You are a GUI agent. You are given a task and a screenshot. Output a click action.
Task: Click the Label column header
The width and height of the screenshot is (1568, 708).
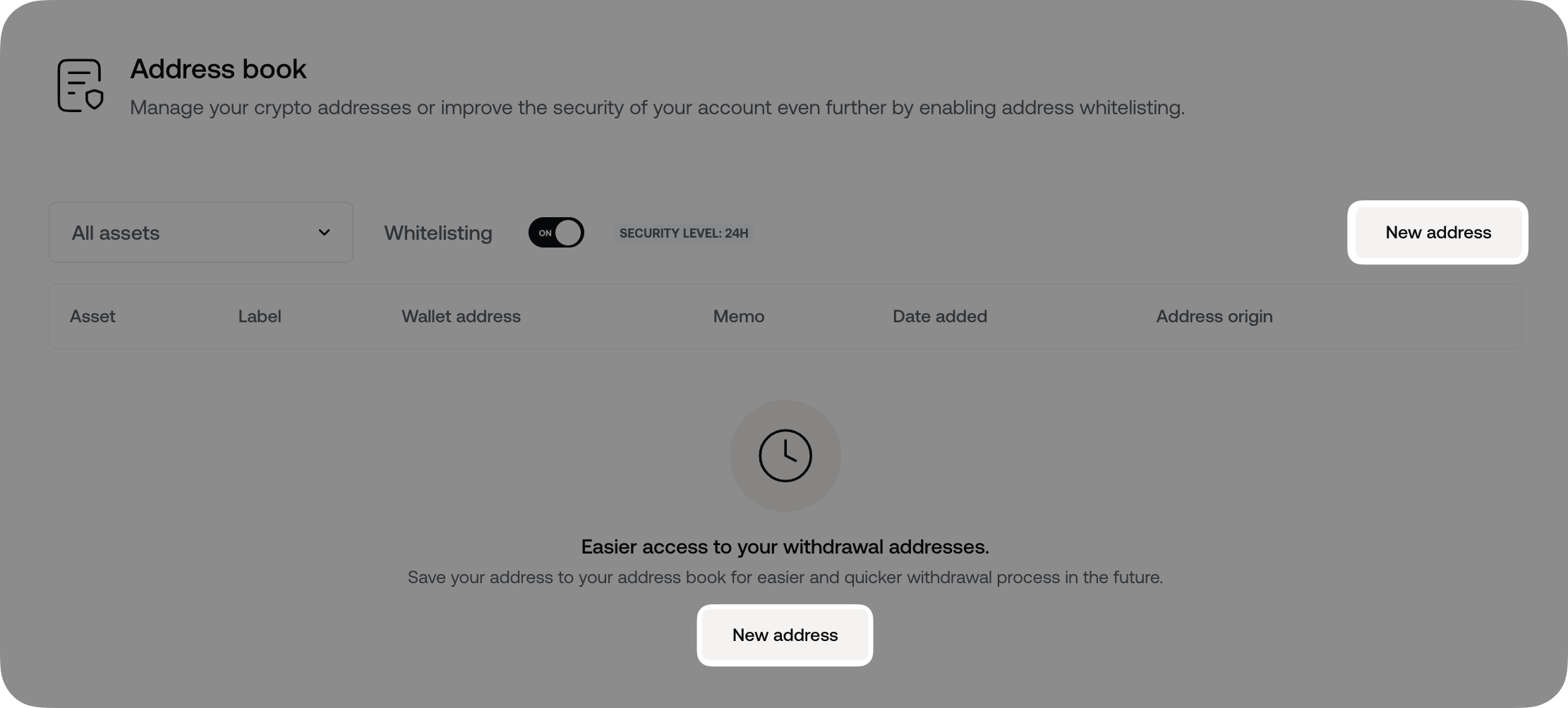[x=259, y=316]
